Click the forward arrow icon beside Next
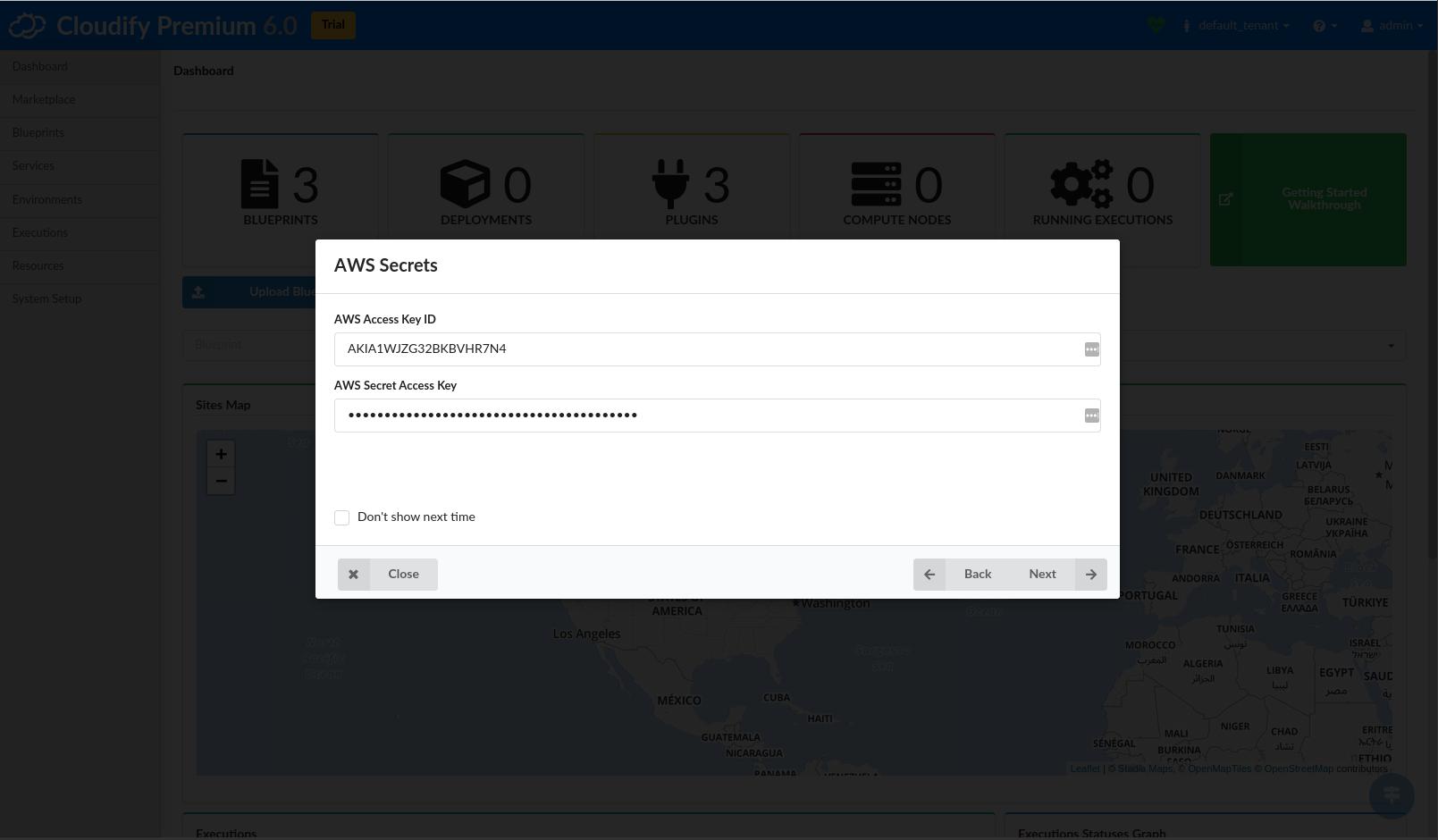1438x840 pixels. pos(1090,574)
